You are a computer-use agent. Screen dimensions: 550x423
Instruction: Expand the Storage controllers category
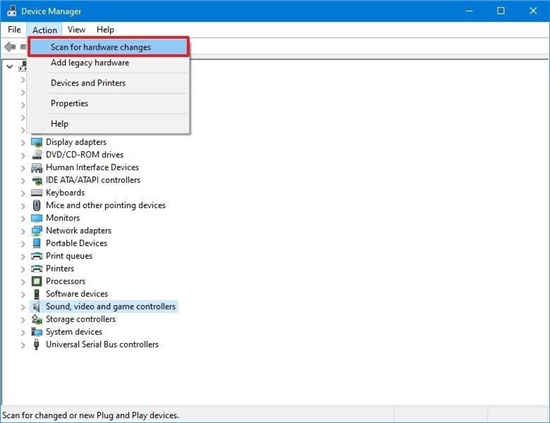(x=23, y=320)
